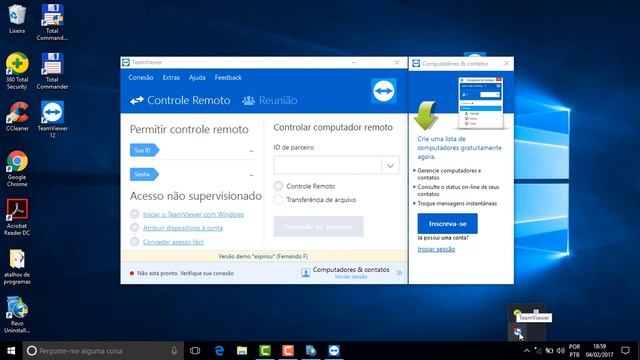Click Atribuir dispositivo à conta link
The width and height of the screenshot is (640, 360).
point(183,228)
